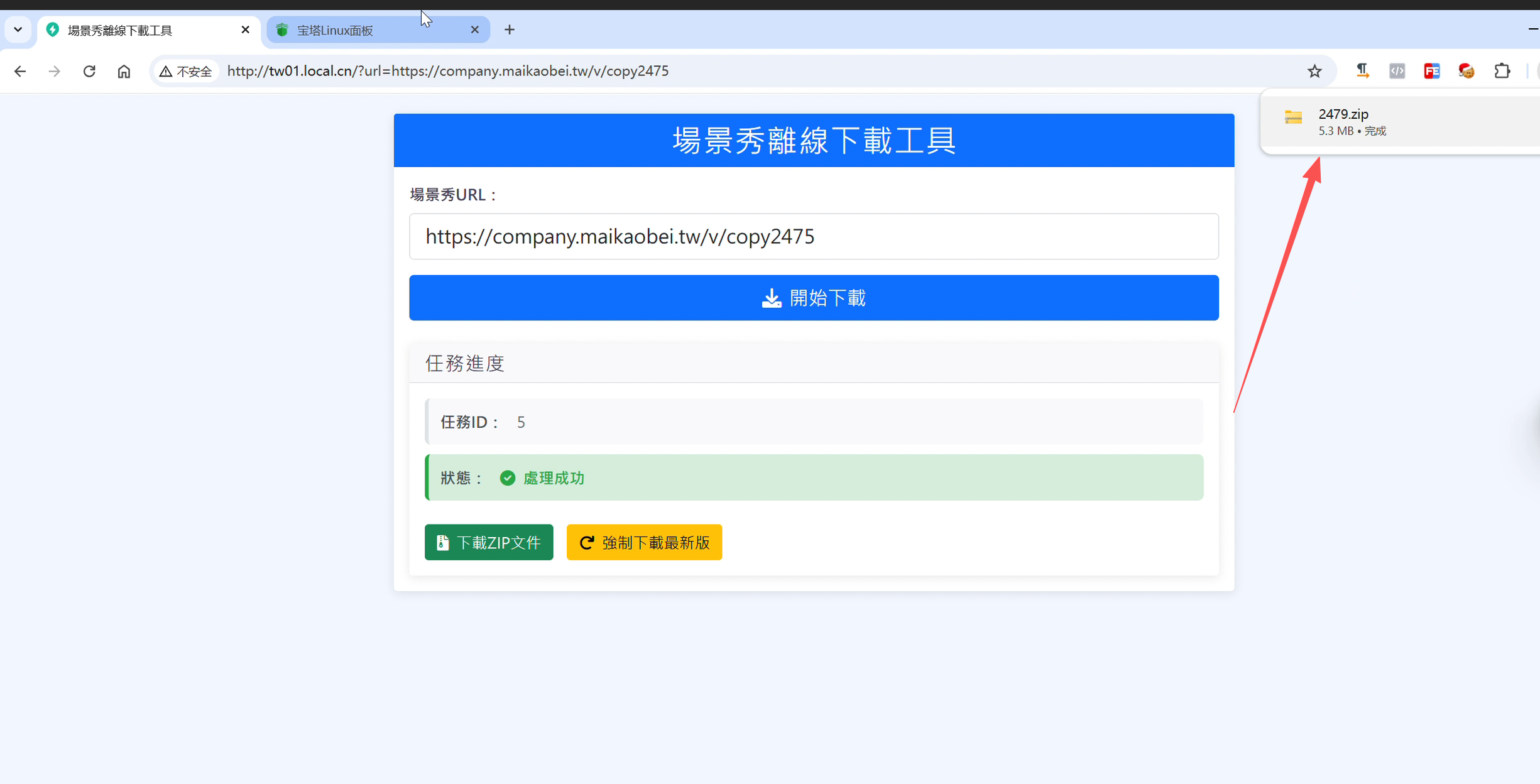
Task: Open the code snippet </> extension
Action: pos(1397,71)
